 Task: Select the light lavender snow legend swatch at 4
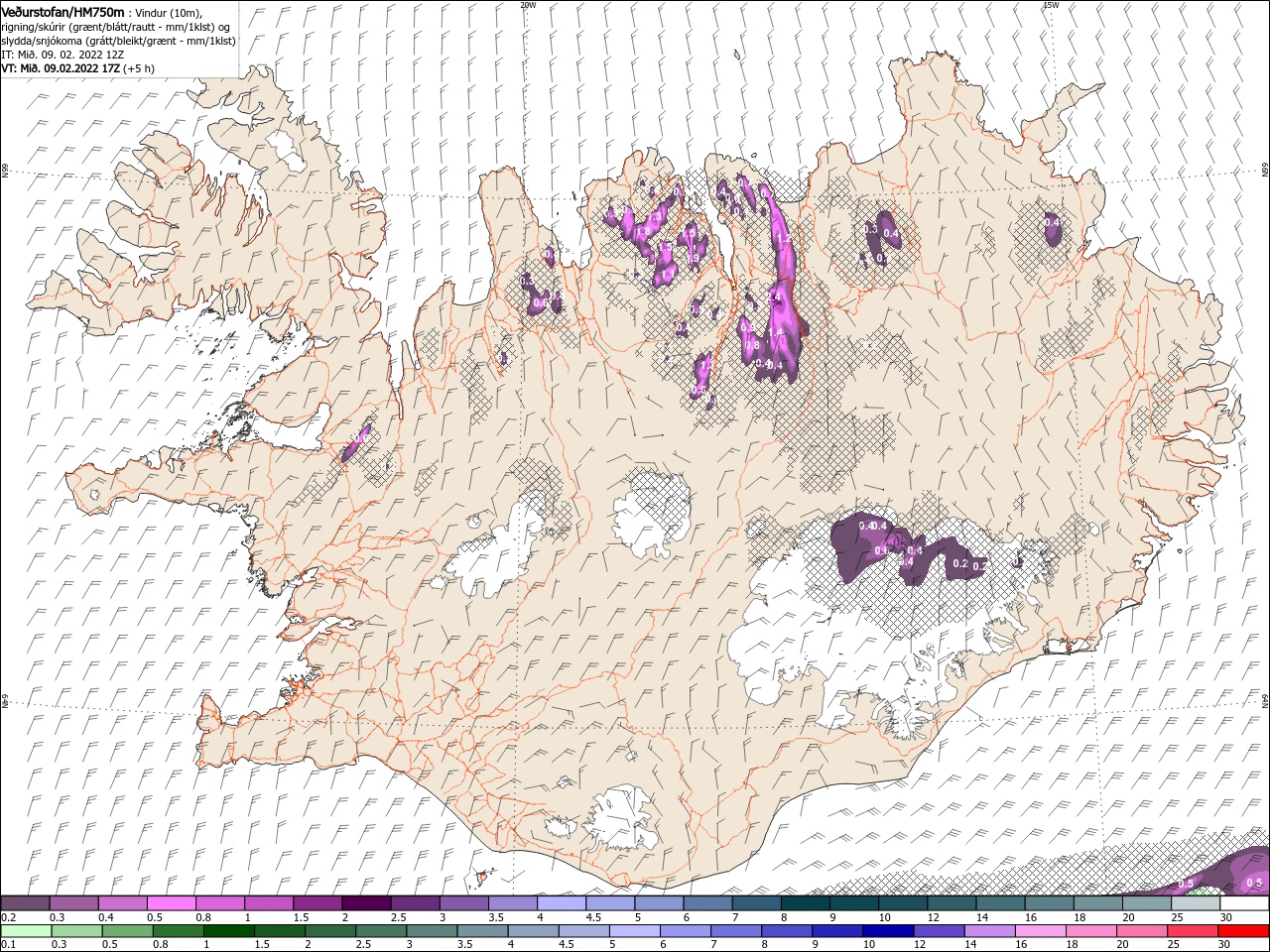pos(562,903)
